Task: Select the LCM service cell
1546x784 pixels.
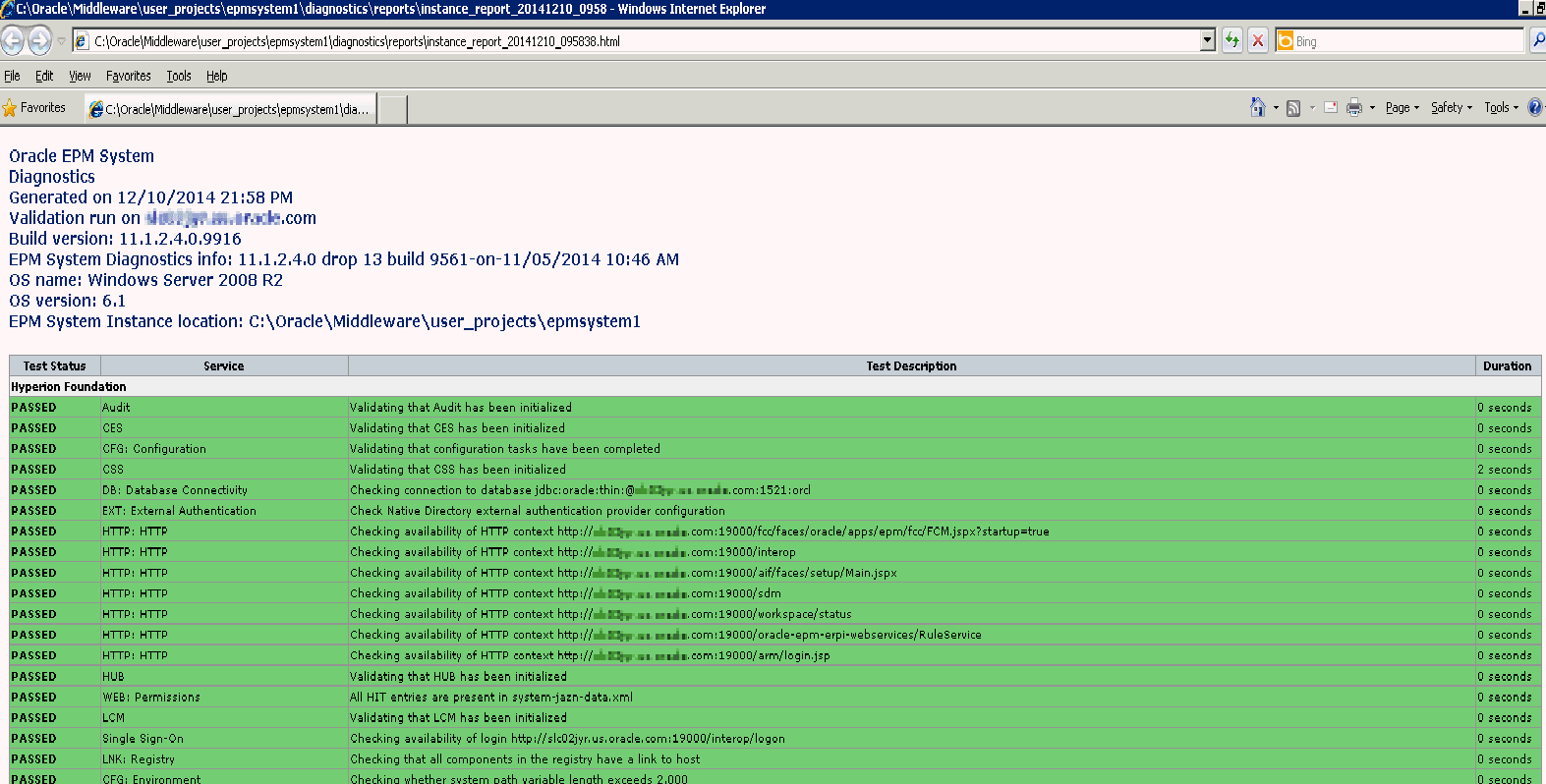Action: coord(224,717)
